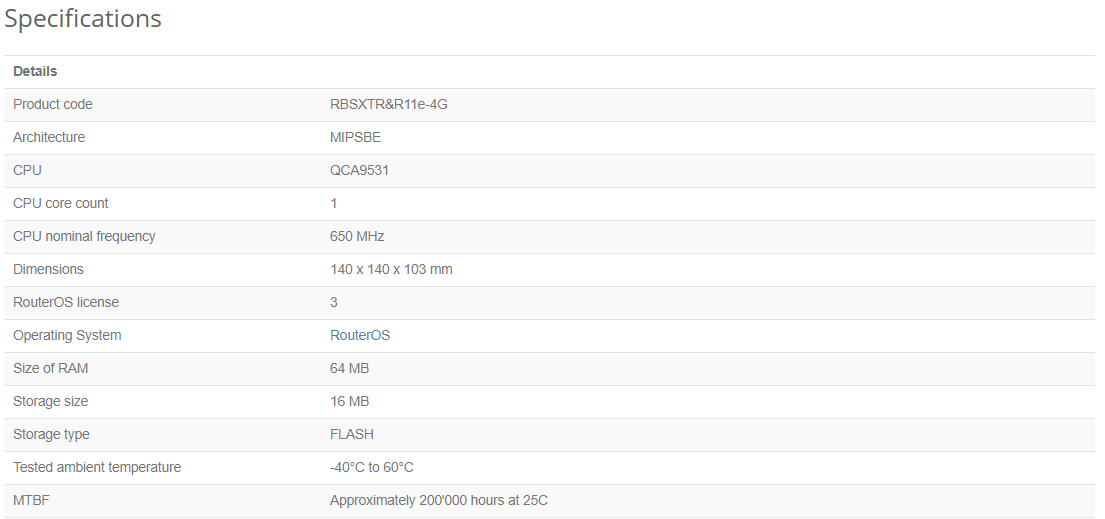This screenshot has height=519, width=1105.
Task: Click the Specifications heading
Action: pyautogui.click(x=83, y=19)
